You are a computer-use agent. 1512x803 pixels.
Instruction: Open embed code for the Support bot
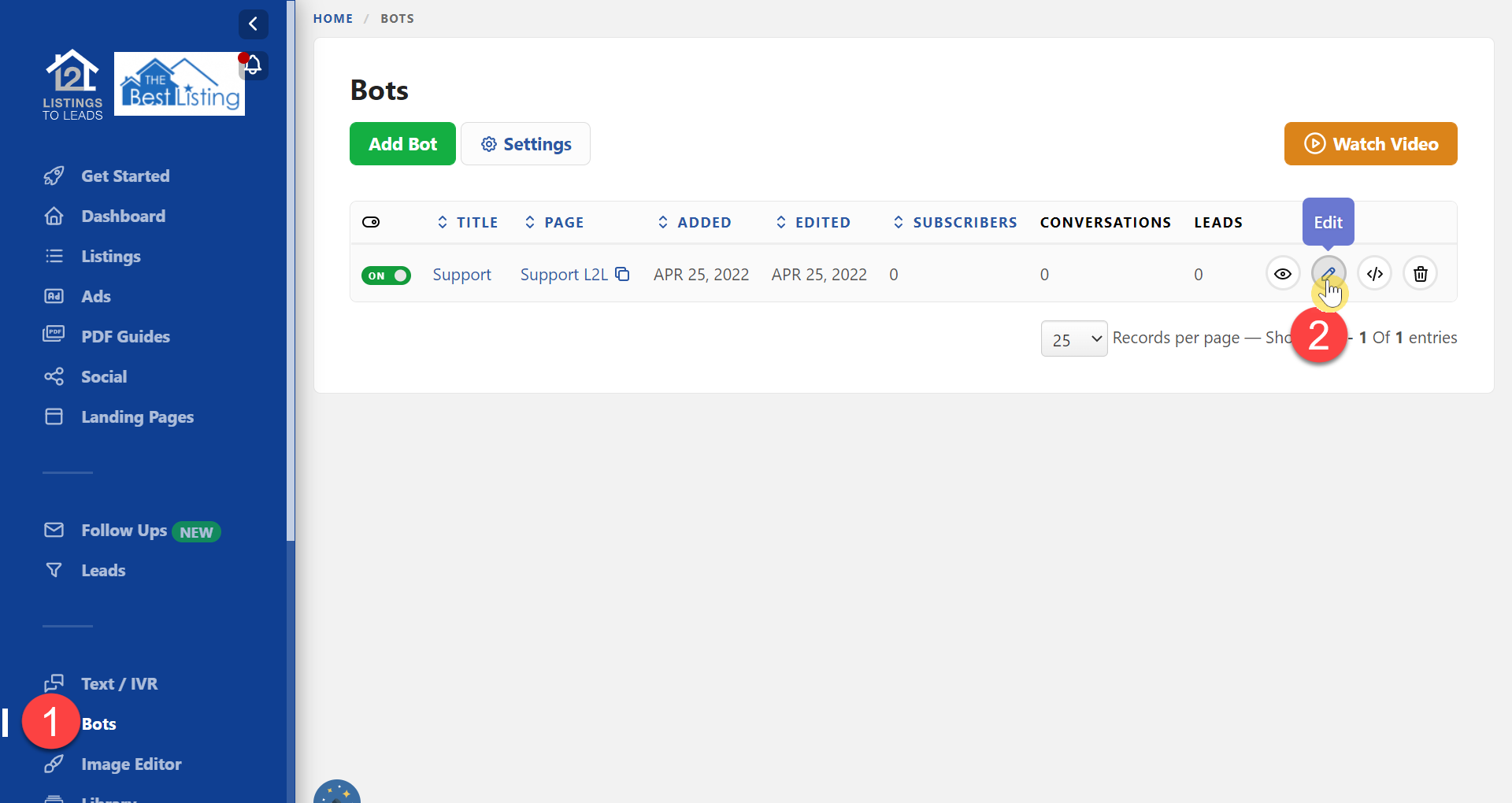(x=1374, y=273)
